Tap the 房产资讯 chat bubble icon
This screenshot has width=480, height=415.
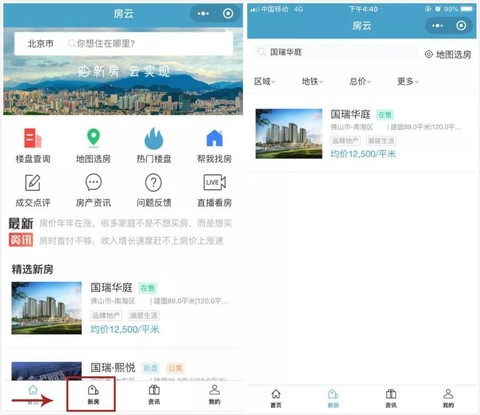93,182
